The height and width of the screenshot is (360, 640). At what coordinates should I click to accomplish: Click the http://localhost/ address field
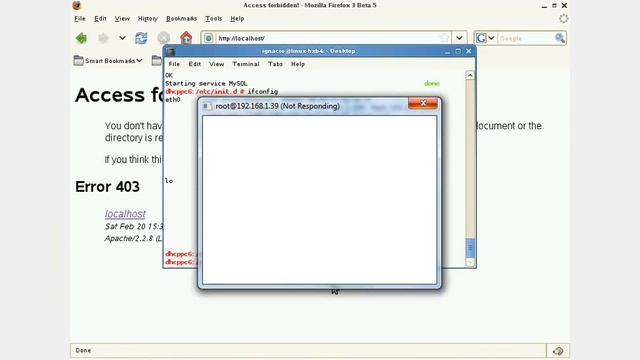[x=327, y=38]
